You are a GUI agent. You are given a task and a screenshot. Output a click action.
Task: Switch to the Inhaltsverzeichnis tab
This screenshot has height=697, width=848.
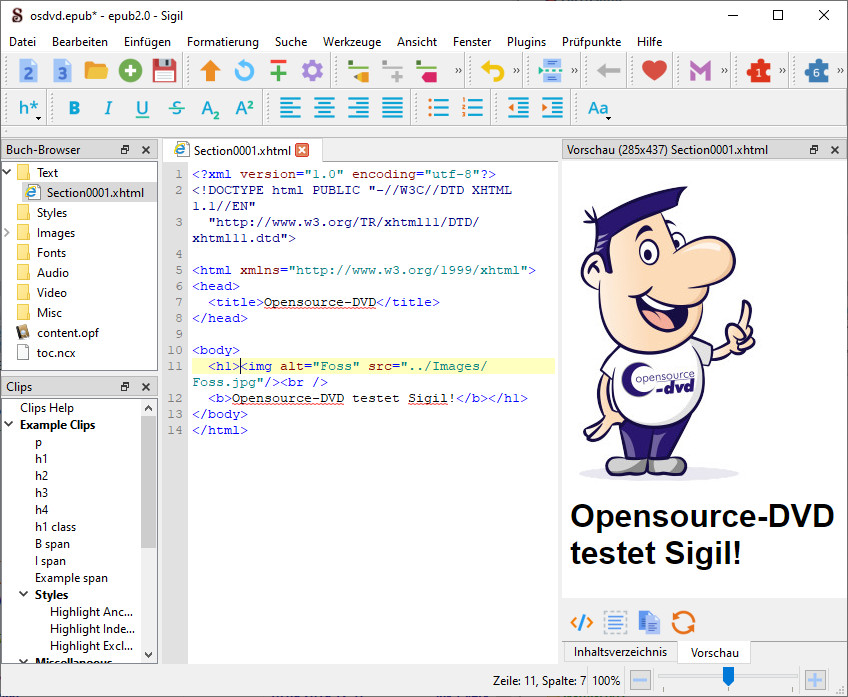(620, 652)
